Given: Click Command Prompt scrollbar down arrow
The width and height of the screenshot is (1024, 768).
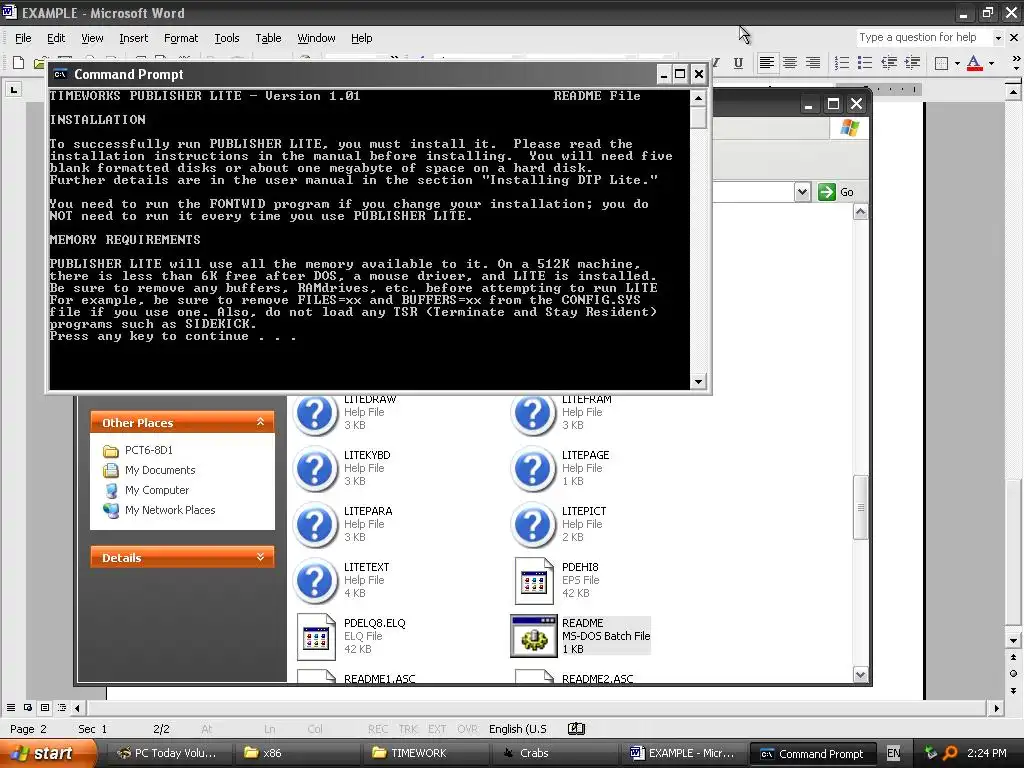Looking at the screenshot, I should click(x=698, y=381).
